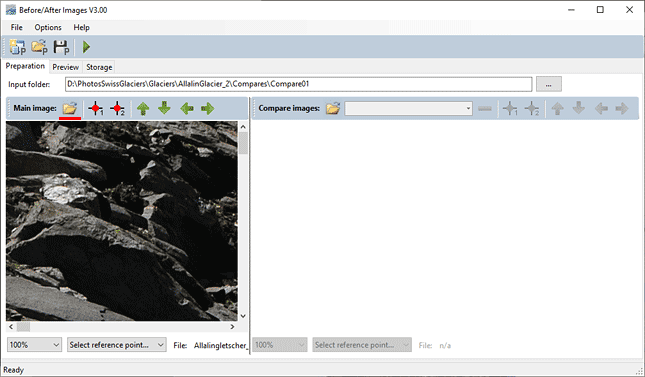Shift main image right with green arrow
The height and width of the screenshot is (377, 645).
[208, 109]
